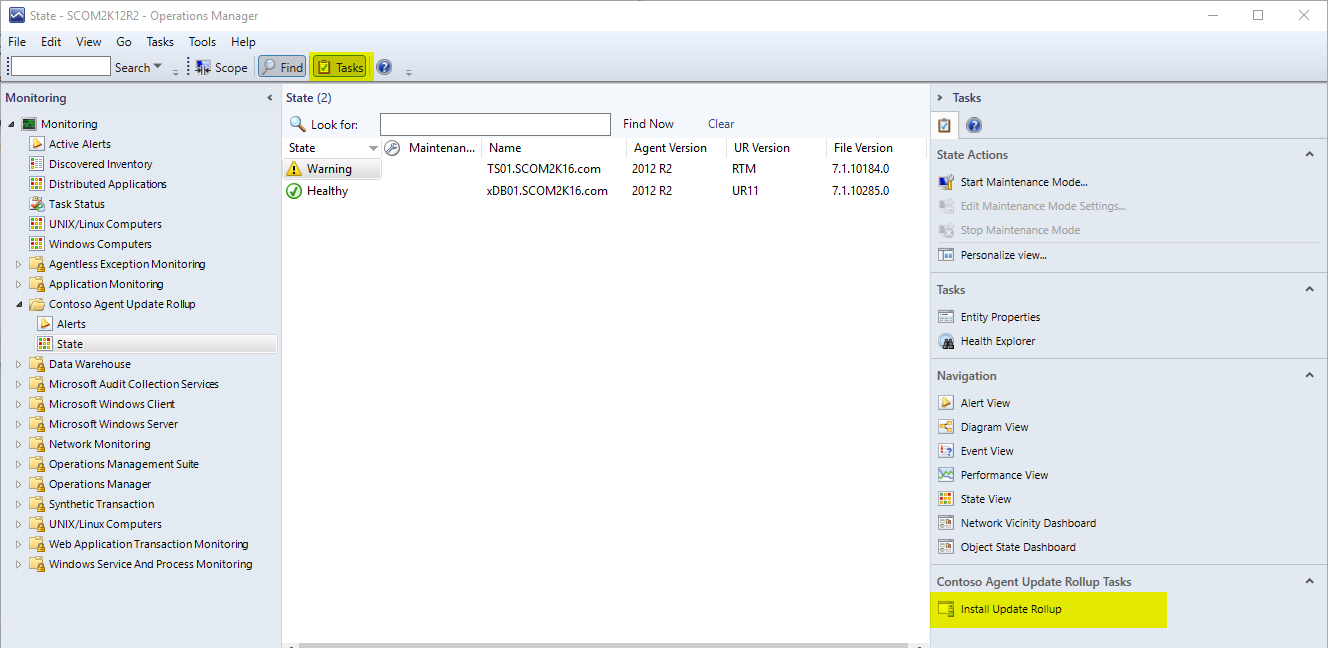Click the Windows Computers state icon
Viewport: 1328px width, 648px height.
(x=37, y=244)
